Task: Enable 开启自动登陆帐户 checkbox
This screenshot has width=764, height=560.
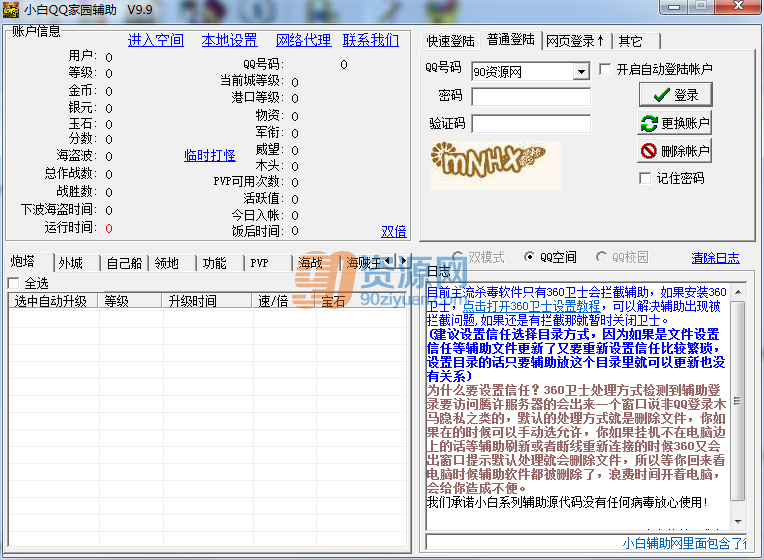Action: 605,69
